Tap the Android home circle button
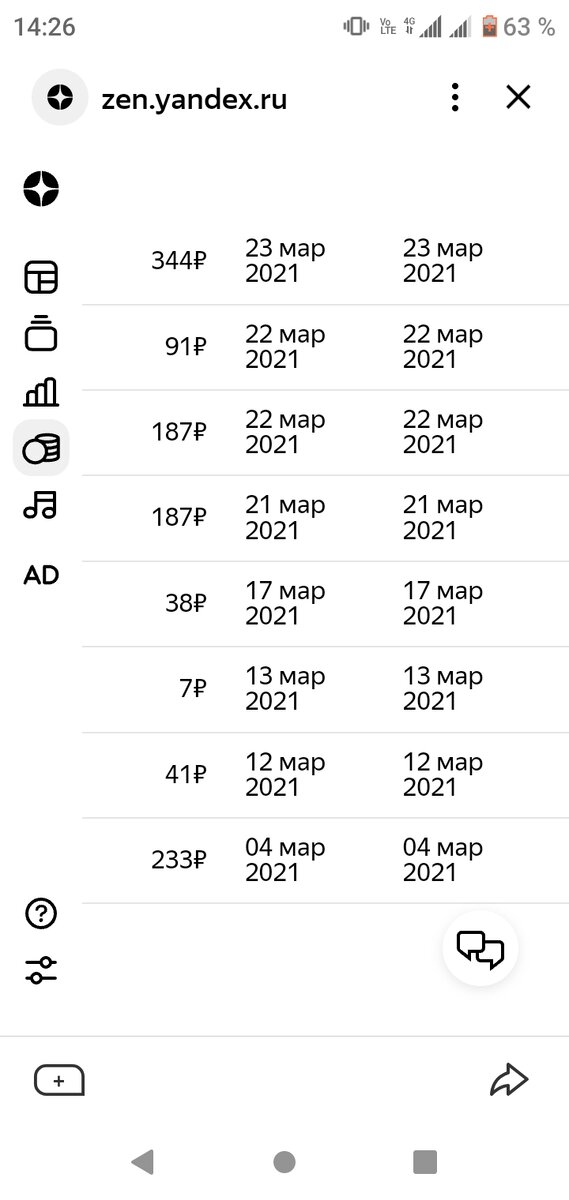569x1200 pixels. 284,1161
